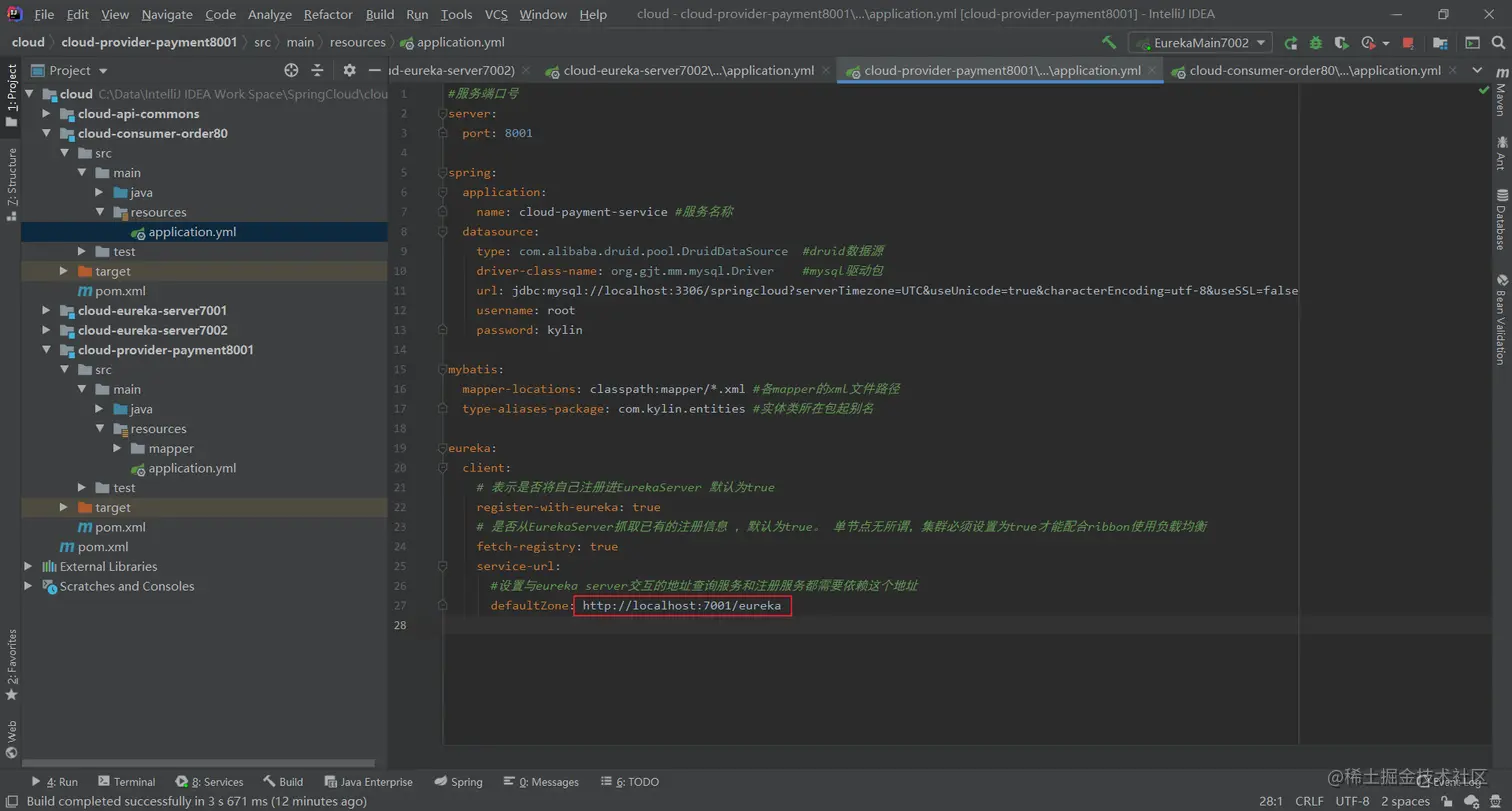The image size is (1512, 811).
Task: Show hidden editor tabs list chevron
Action: 1478,70
